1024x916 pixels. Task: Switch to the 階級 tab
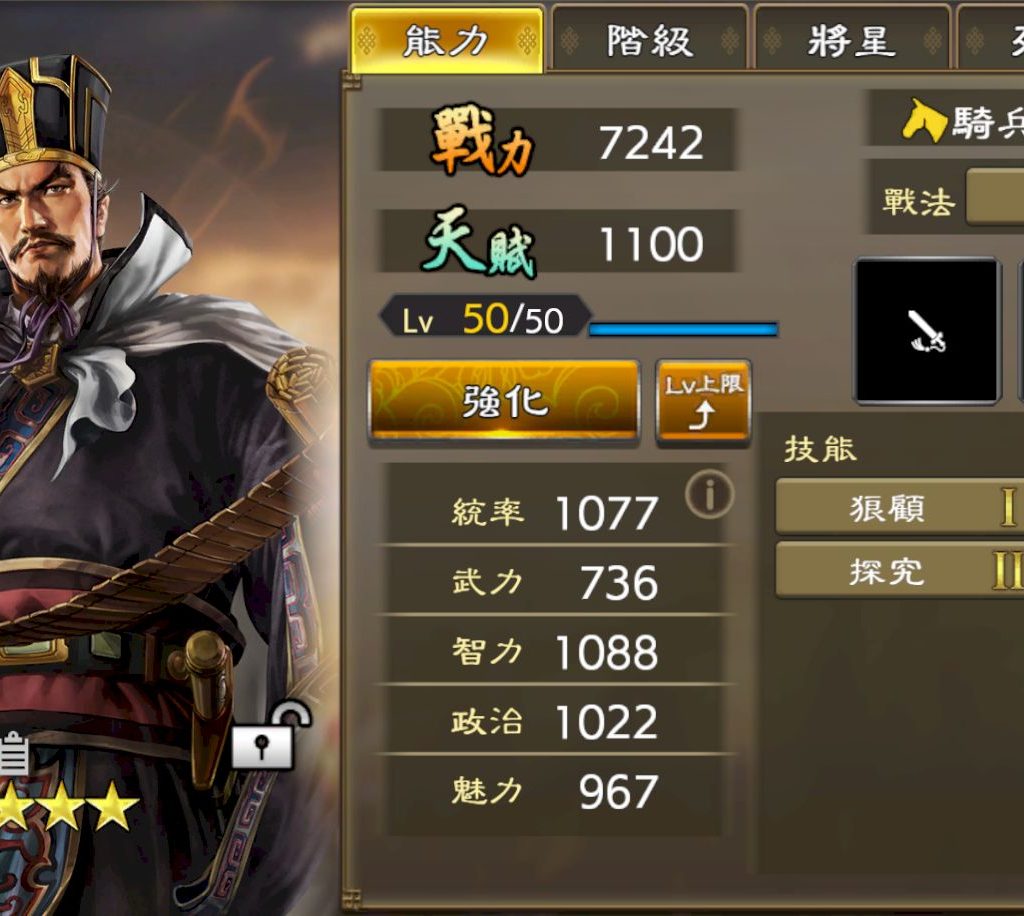pyautogui.click(x=650, y=40)
